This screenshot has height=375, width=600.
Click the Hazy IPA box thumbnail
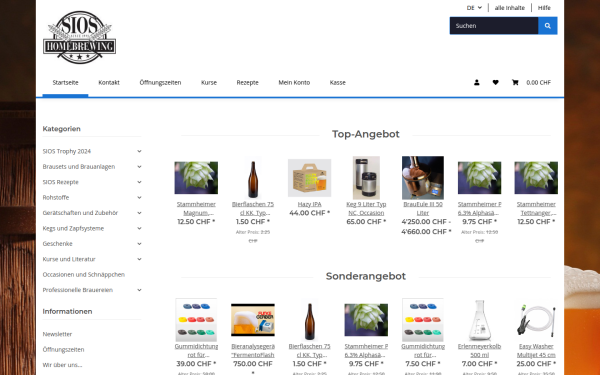pos(310,178)
